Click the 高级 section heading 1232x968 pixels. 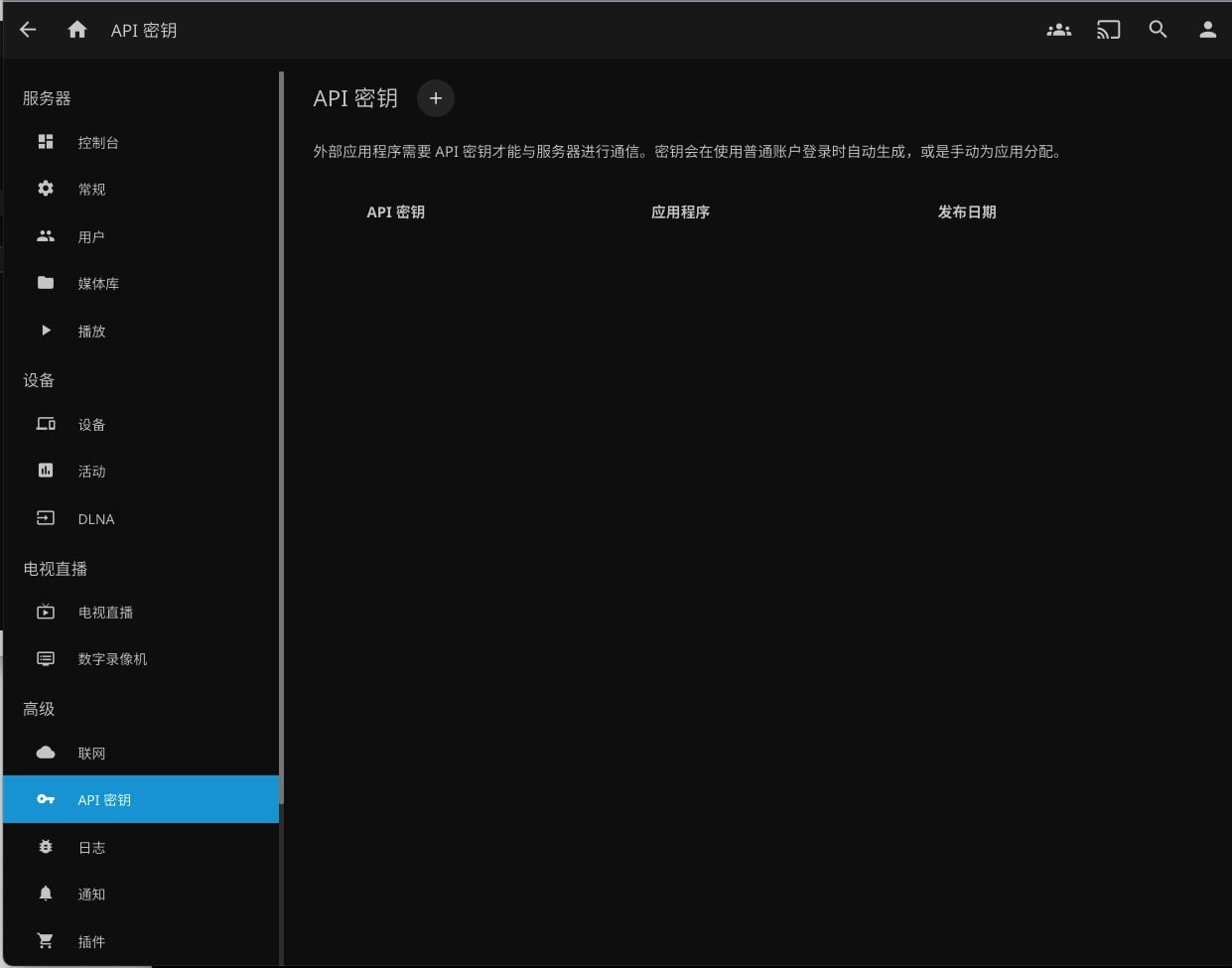[x=39, y=709]
